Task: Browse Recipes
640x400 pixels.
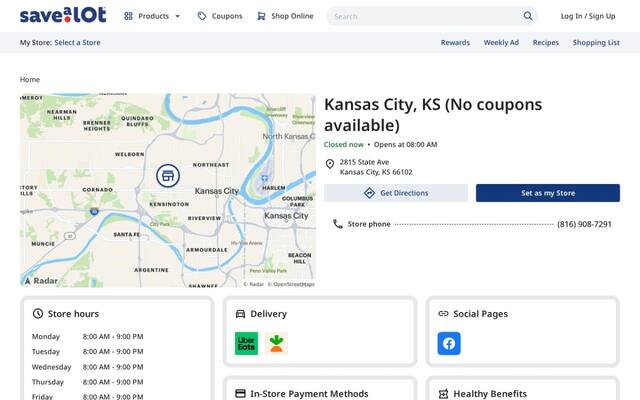Action: coord(546,42)
